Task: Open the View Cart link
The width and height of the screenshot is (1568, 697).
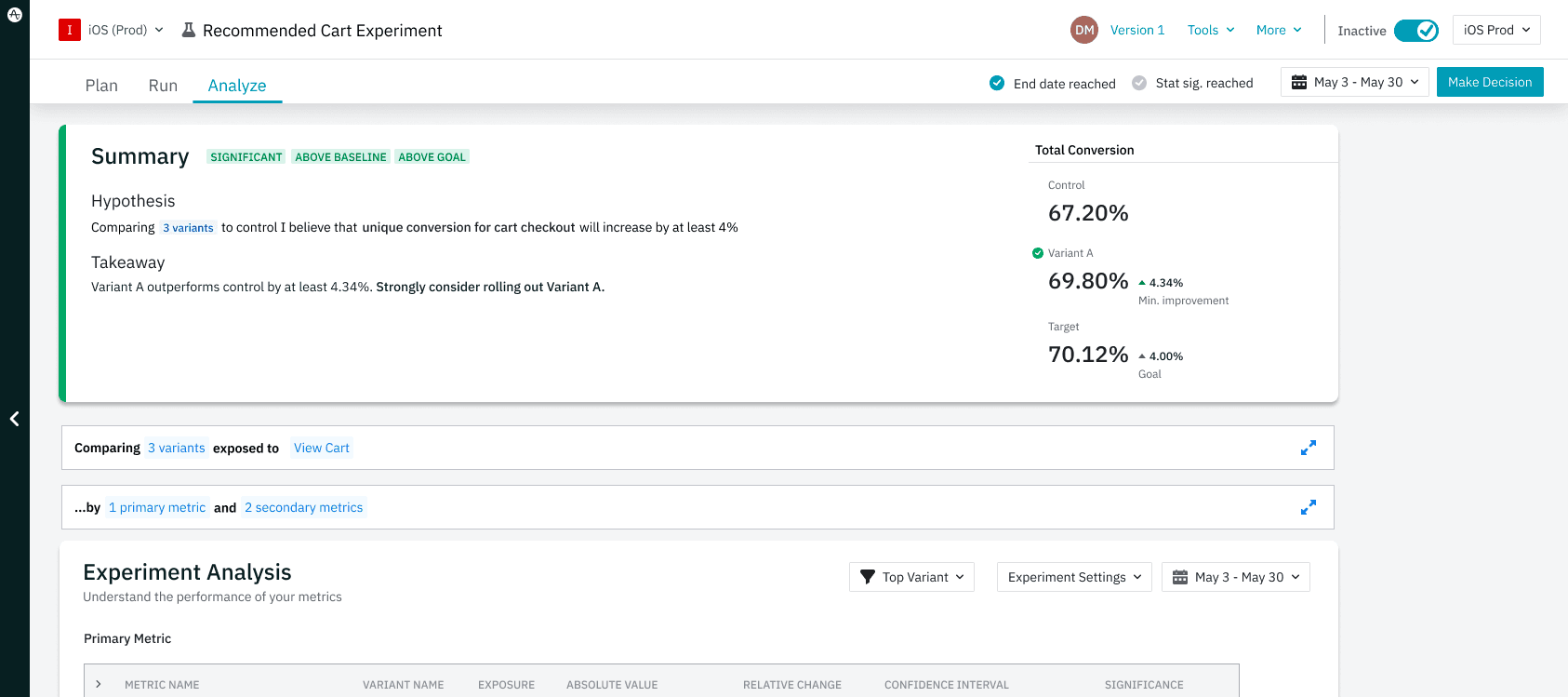Action: [322, 448]
